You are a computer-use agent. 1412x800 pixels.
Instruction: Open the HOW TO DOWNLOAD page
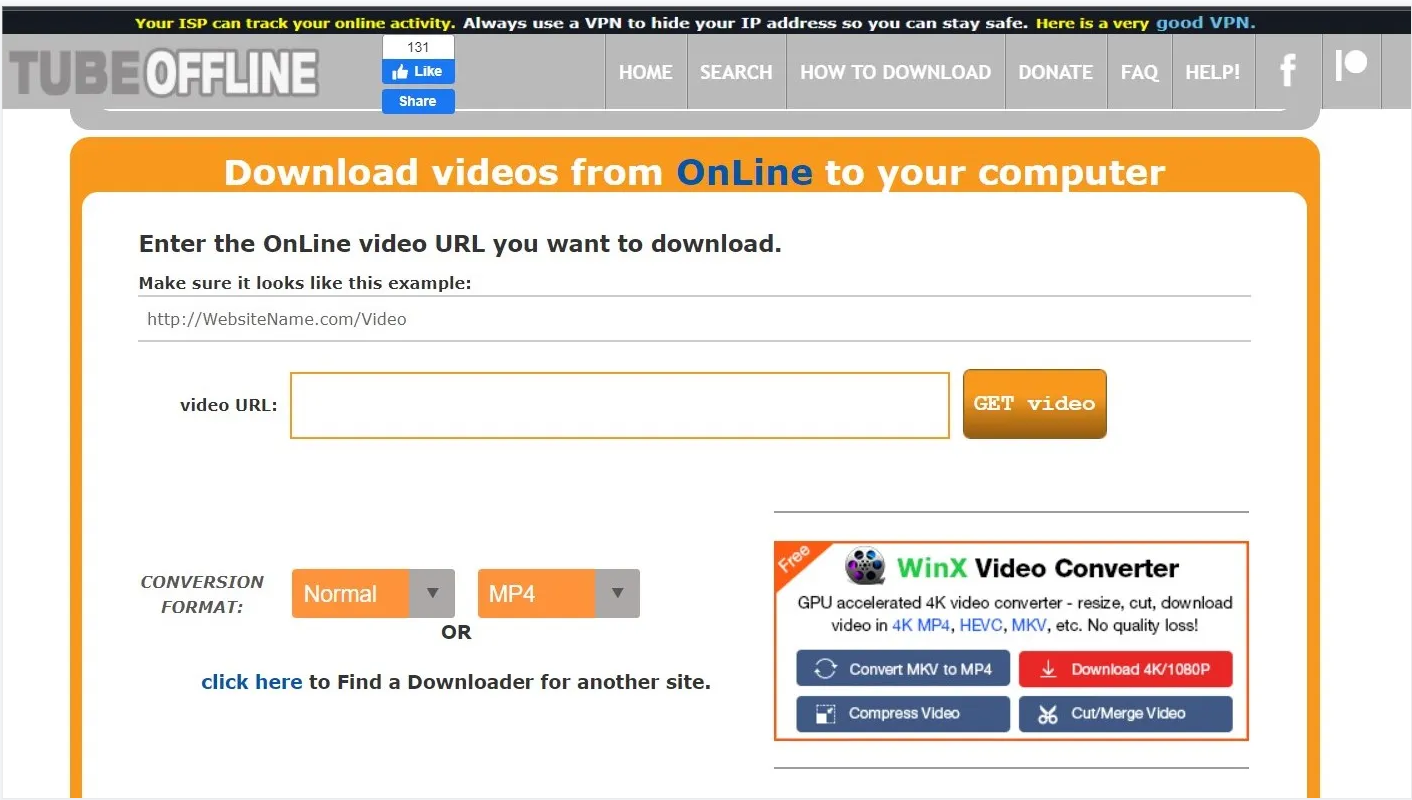pos(895,72)
